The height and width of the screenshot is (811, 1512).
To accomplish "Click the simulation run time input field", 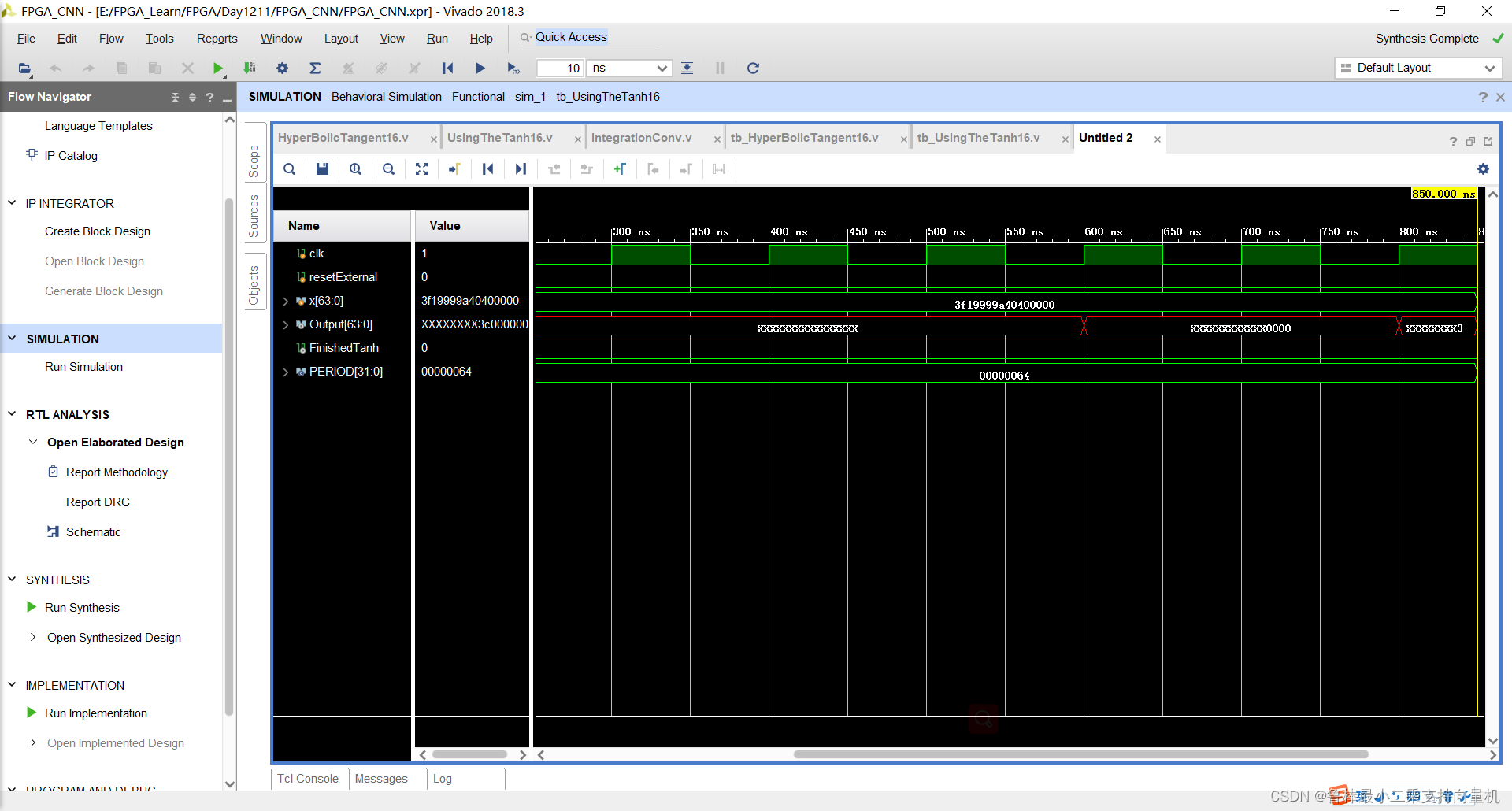I will click(x=559, y=69).
